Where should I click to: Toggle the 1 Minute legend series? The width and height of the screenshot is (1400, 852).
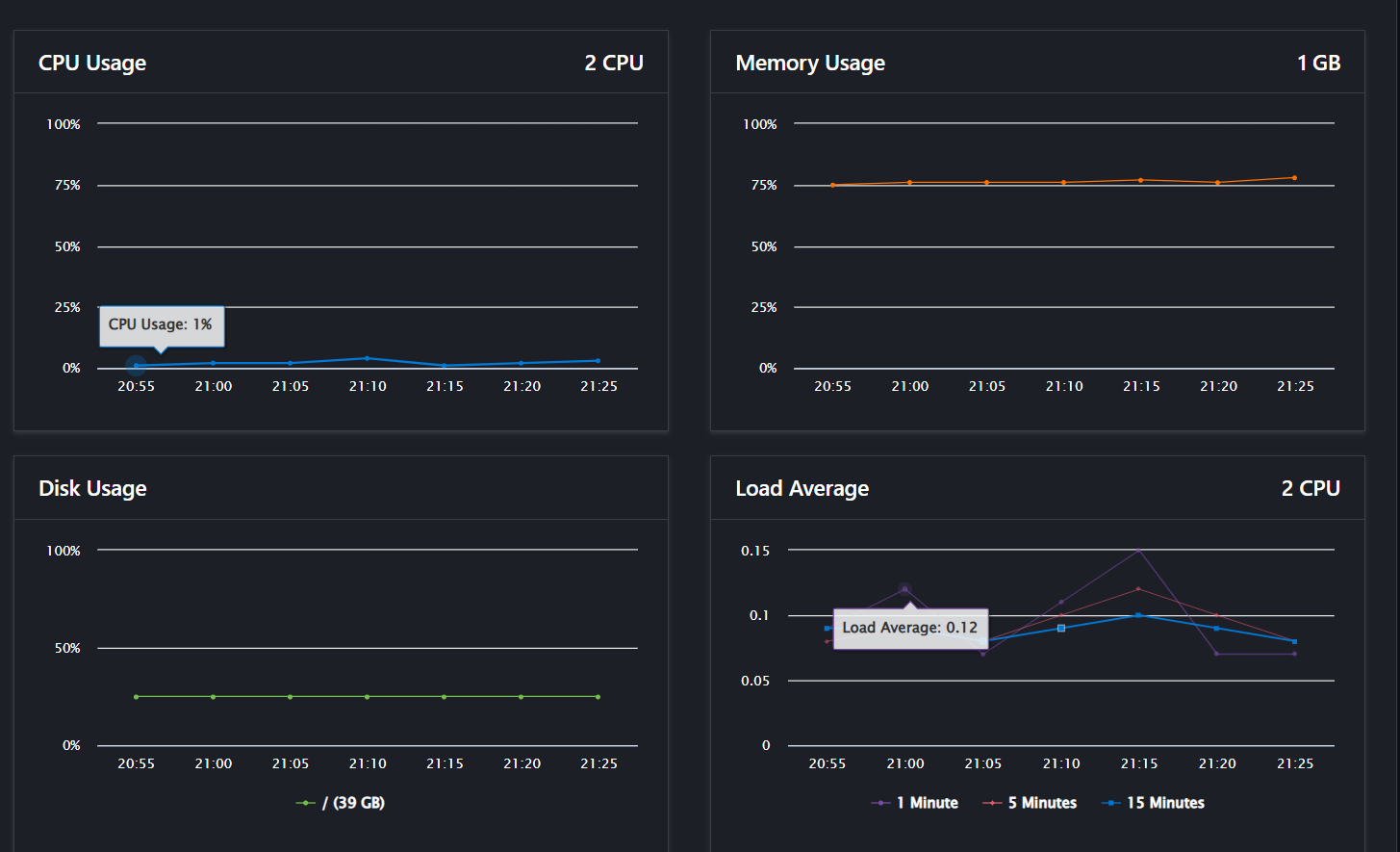915,803
